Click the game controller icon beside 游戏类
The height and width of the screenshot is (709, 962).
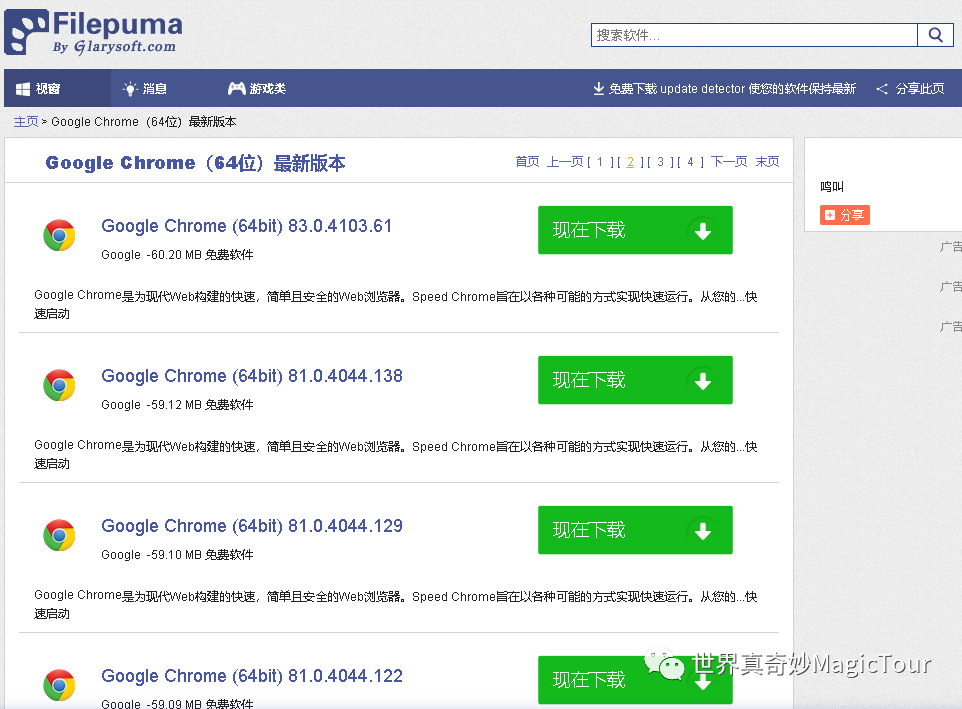[235, 87]
